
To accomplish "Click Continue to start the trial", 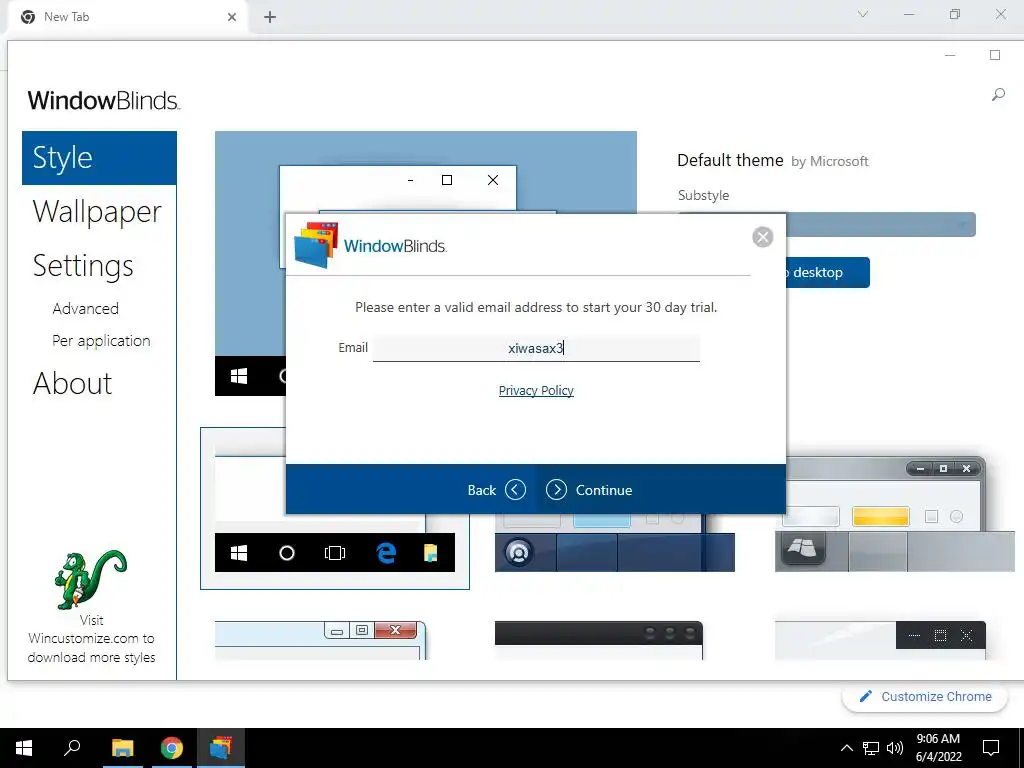I will click(x=589, y=490).
